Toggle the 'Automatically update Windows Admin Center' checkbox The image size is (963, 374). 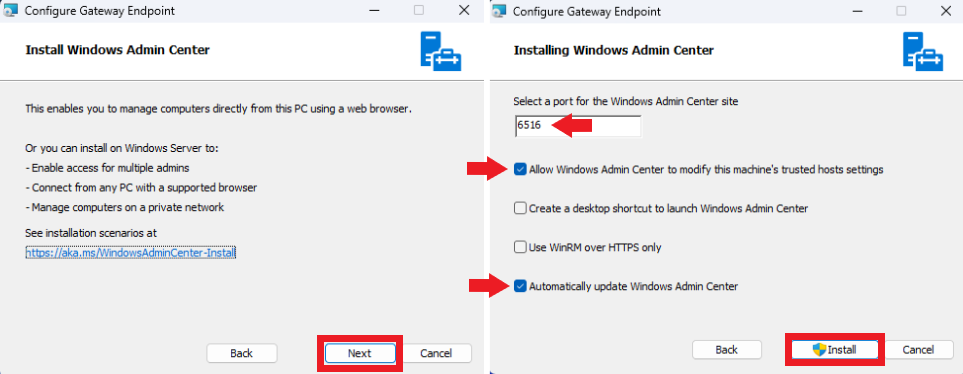pos(520,286)
